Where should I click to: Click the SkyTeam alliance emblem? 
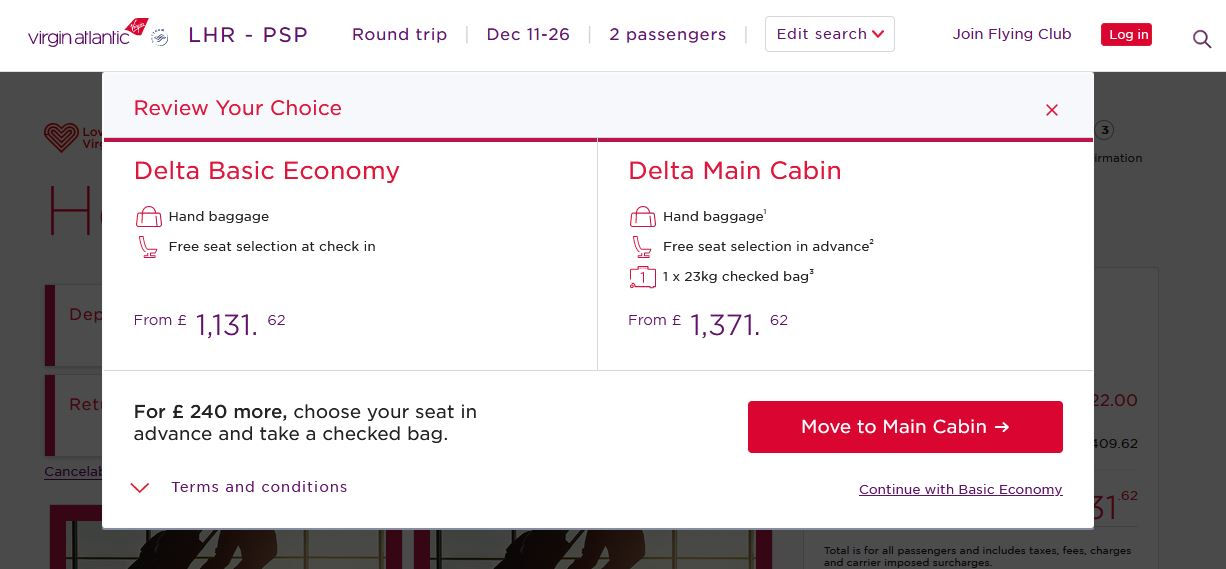tap(160, 38)
